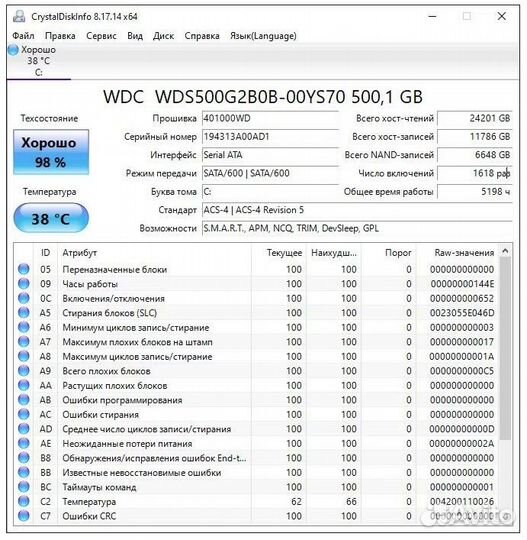527x540 pixels.
Task: Click the Атрибут column header
Action: pos(155,252)
